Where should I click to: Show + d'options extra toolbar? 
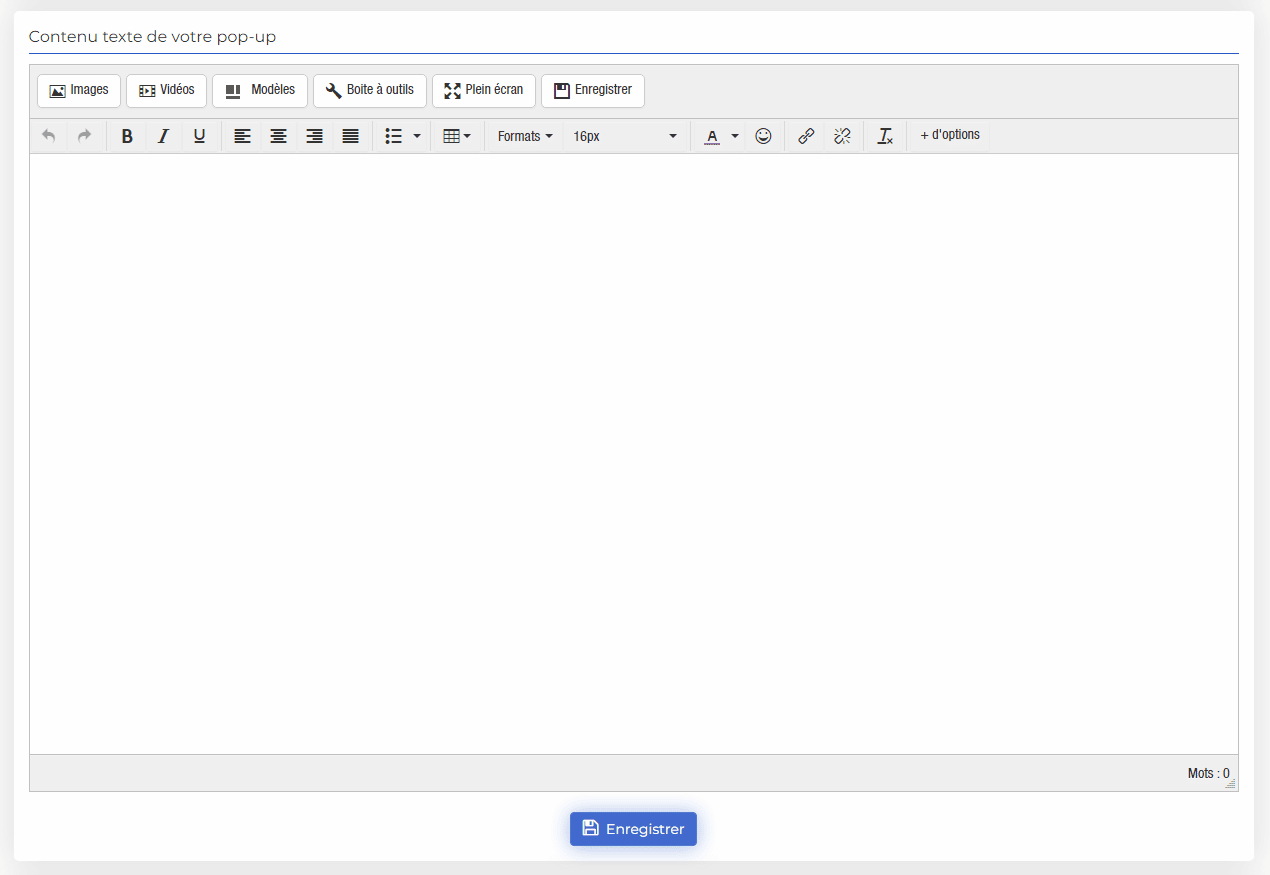click(950, 135)
